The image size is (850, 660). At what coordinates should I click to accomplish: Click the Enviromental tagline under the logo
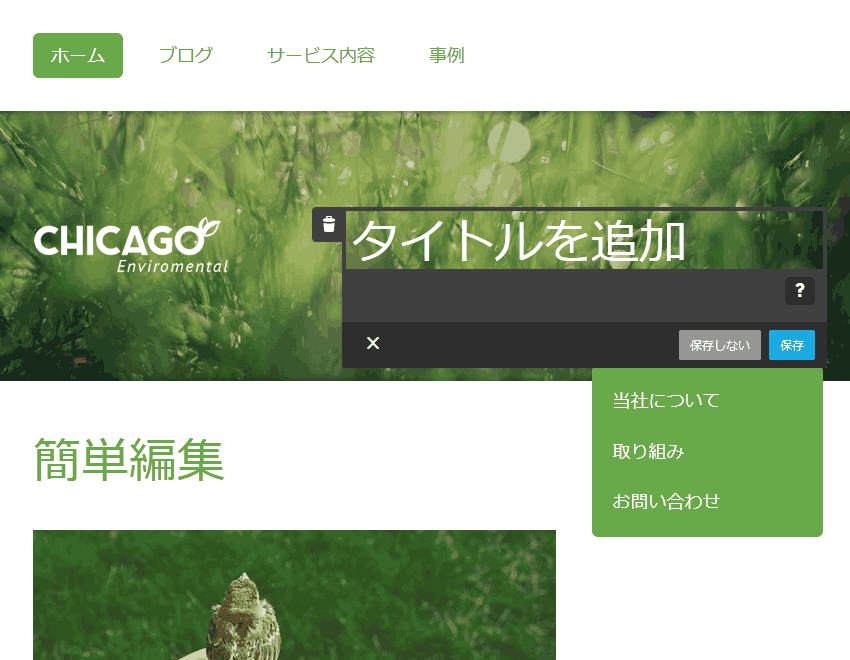click(x=172, y=266)
